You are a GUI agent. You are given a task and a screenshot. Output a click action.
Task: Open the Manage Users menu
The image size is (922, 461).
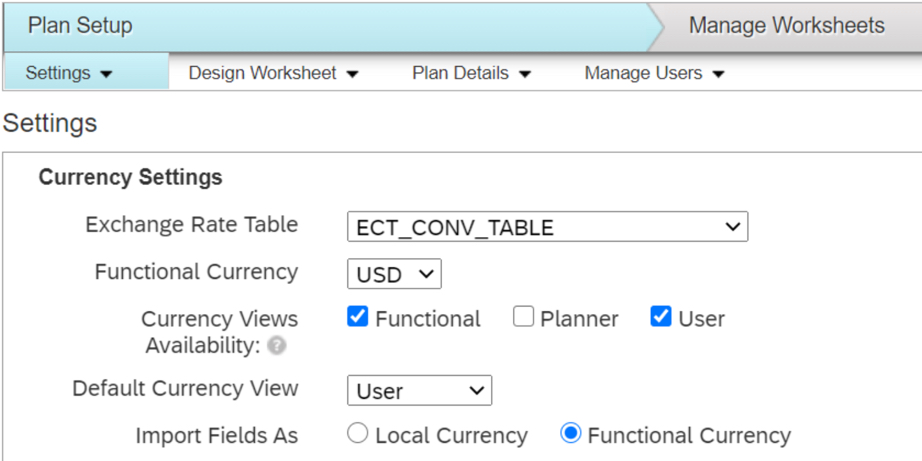point(643,73)
